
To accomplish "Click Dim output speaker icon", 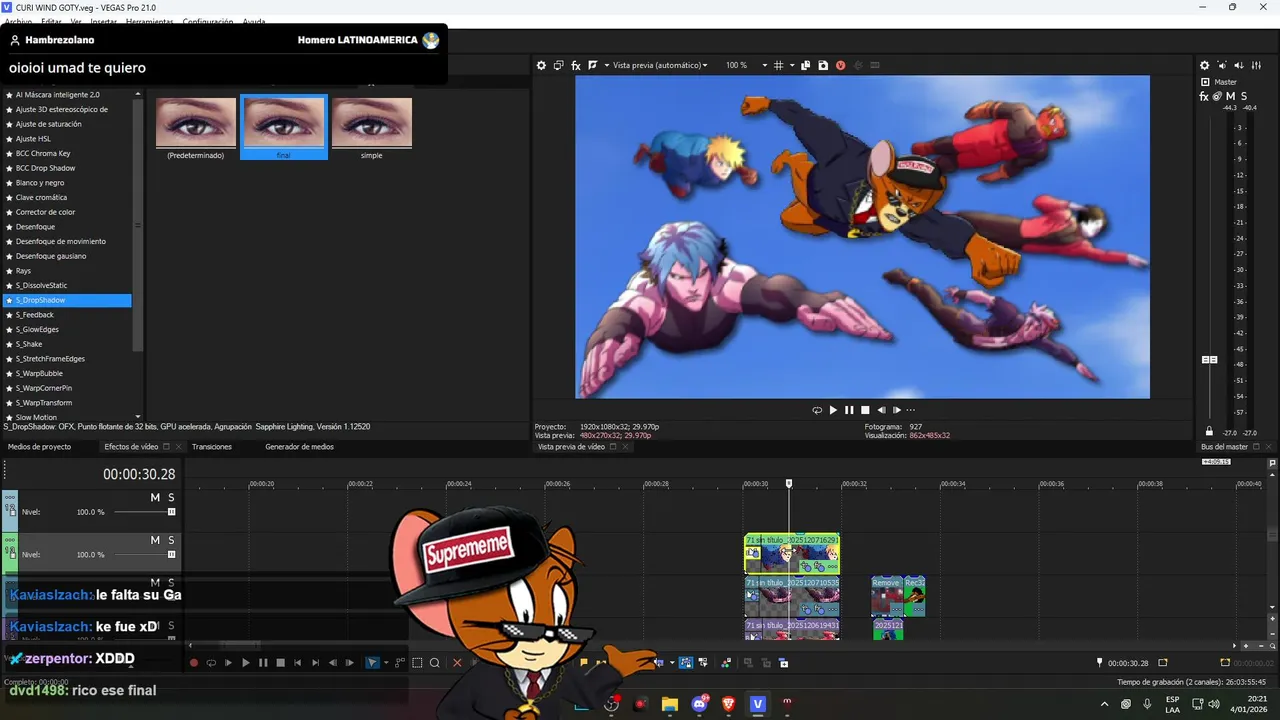I will (x=1239, y=65).
